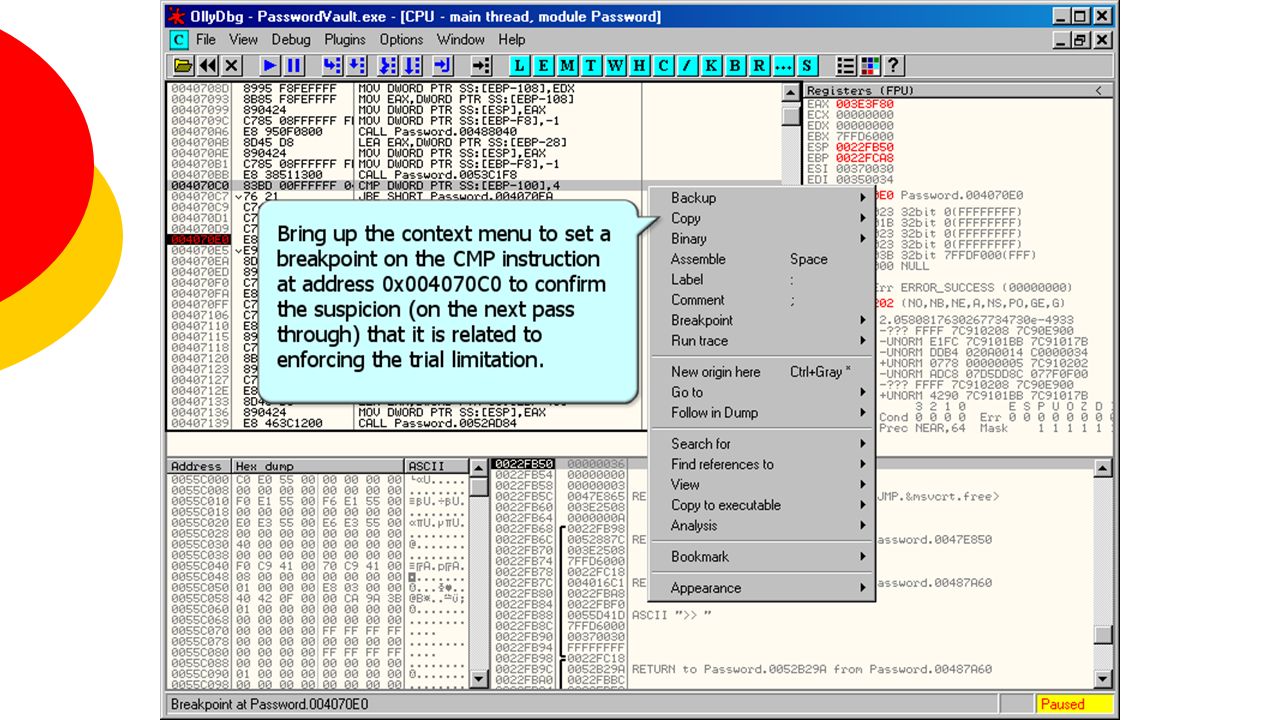Show Handles with the H button
This screenshot has width=1280, height=720.
(640, 66)
